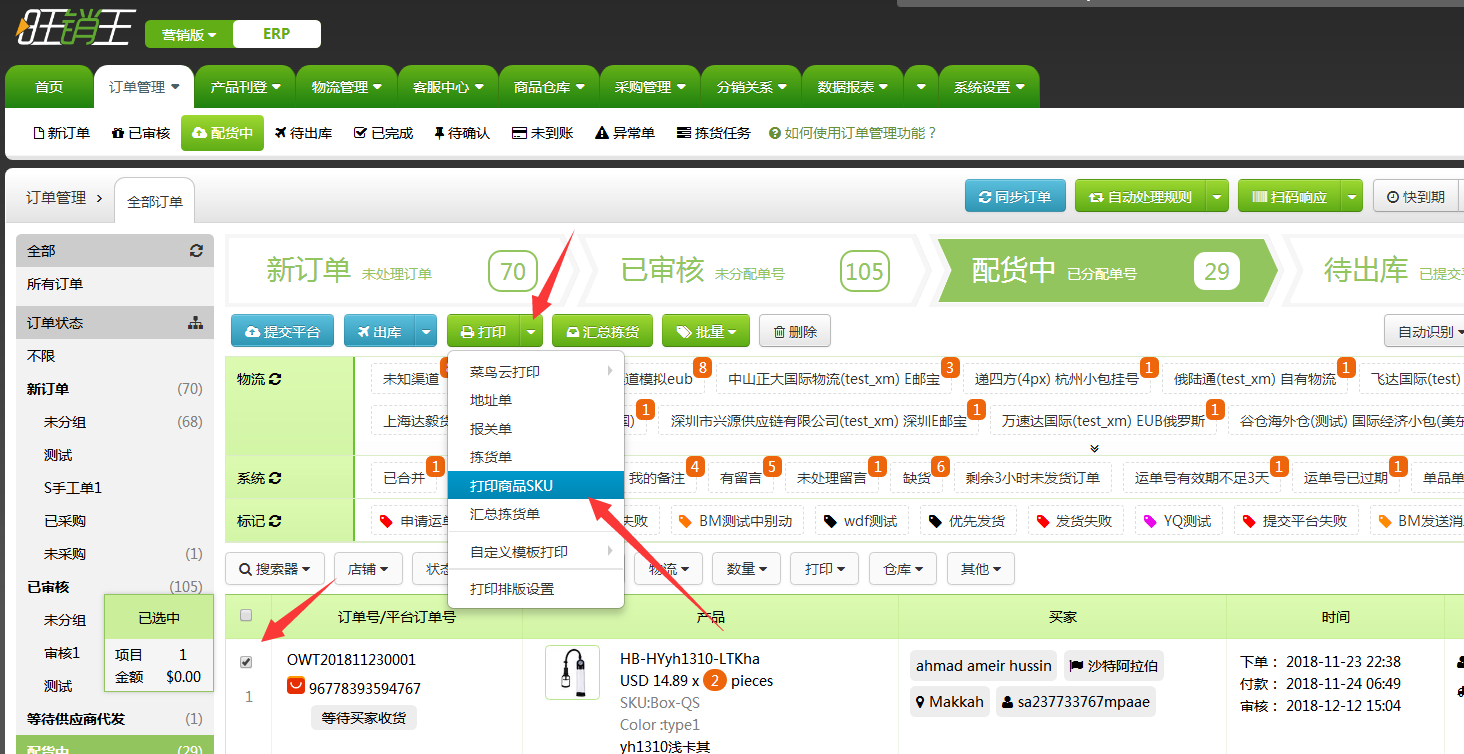Image resolution: width=1464 pixels, height=754 pixels.
Task: Click the help icon for 如何使用订单管理功能
Action: coord(774,133)
